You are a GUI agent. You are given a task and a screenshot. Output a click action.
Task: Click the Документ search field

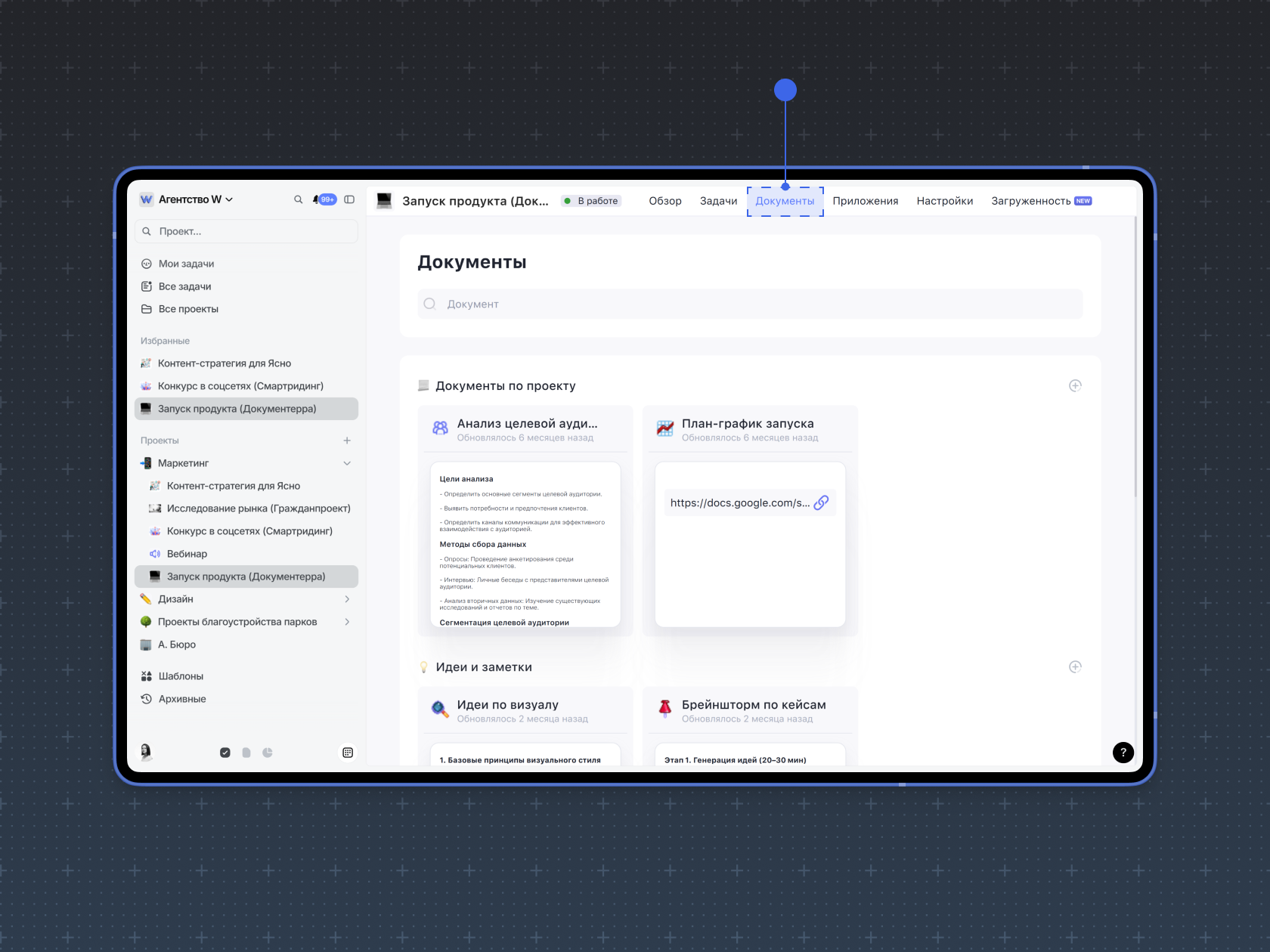750,304
